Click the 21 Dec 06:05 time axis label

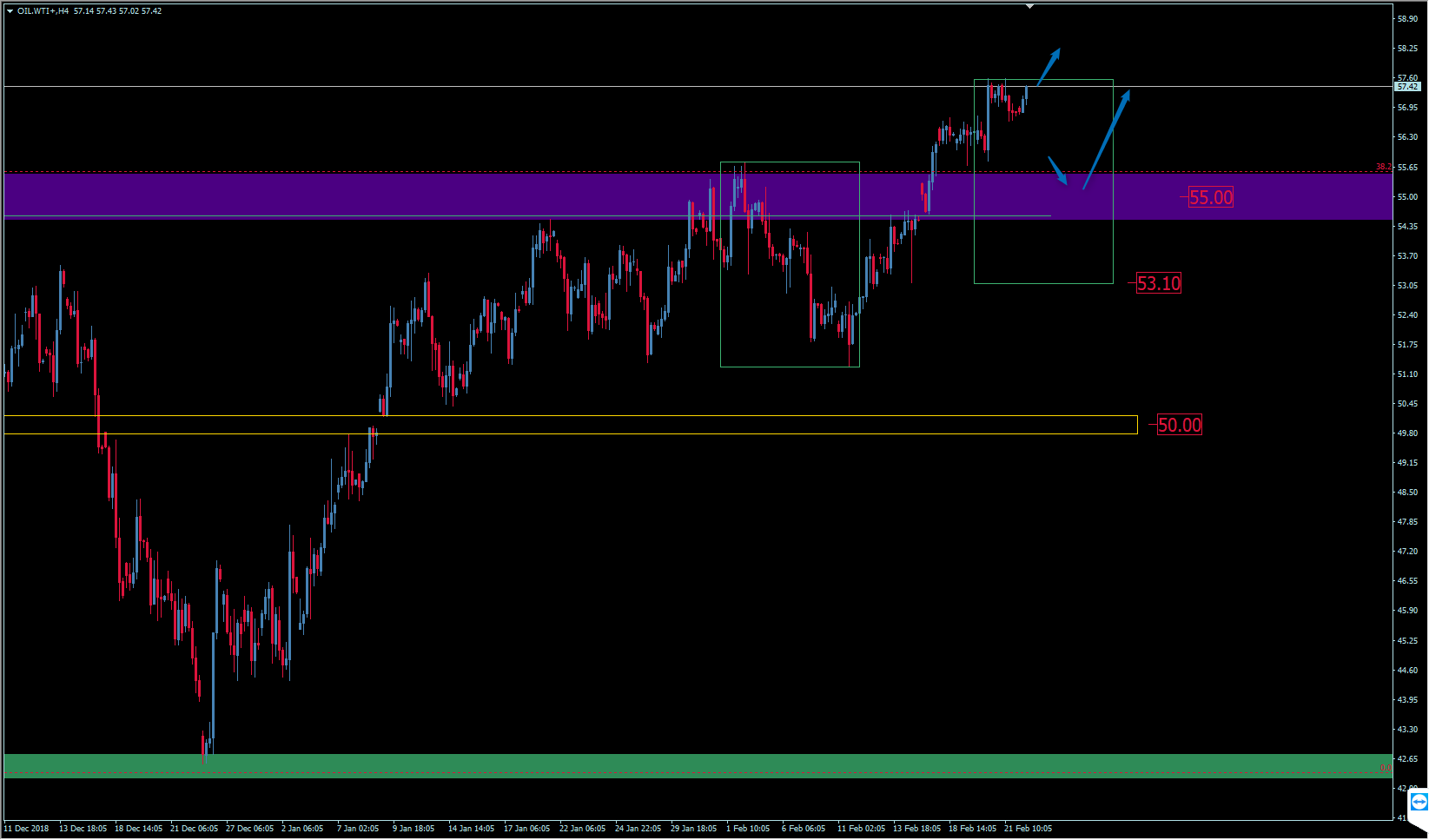pos(195,829)
